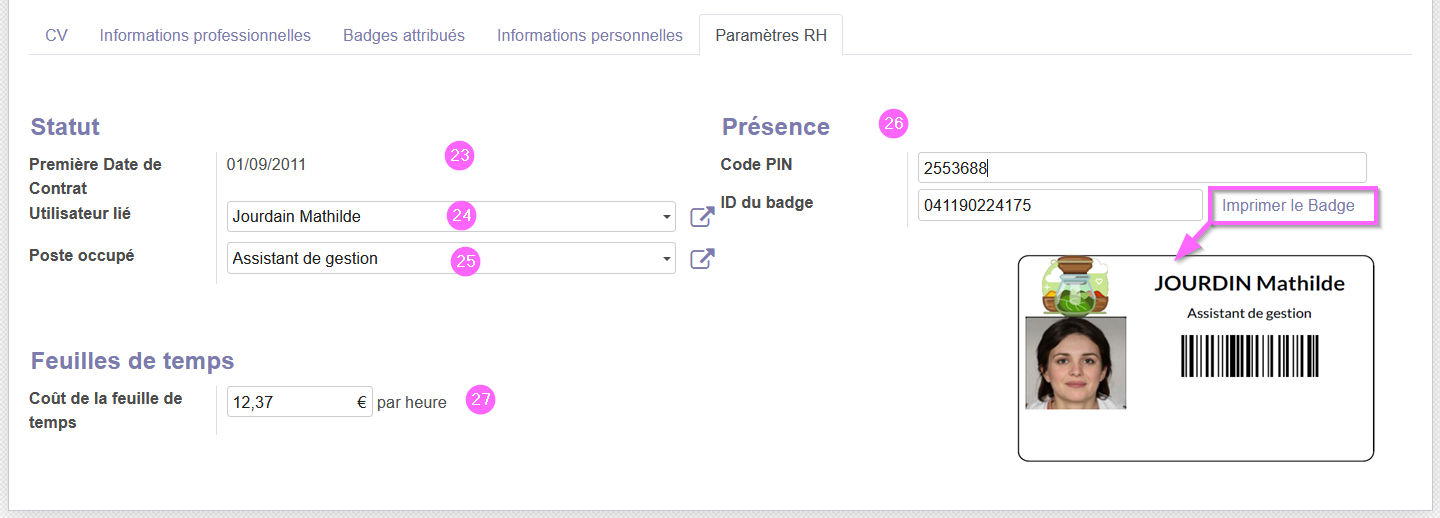Click the Feuilles de temps heading

click(x=132, y=361)
